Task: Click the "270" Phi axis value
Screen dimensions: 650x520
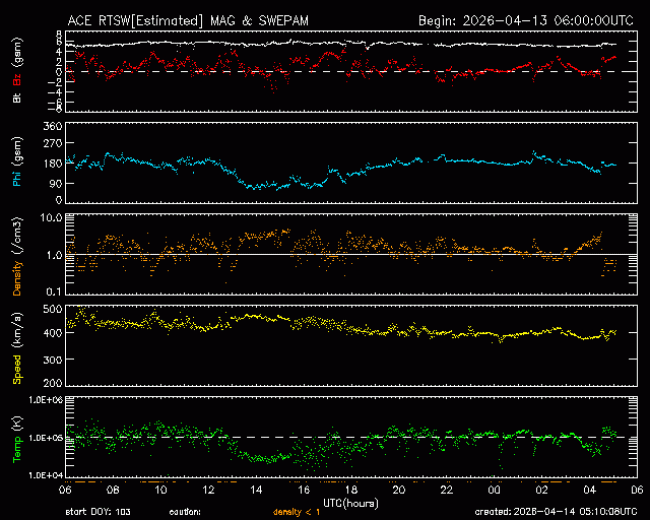Action: [x=53, y=143]
